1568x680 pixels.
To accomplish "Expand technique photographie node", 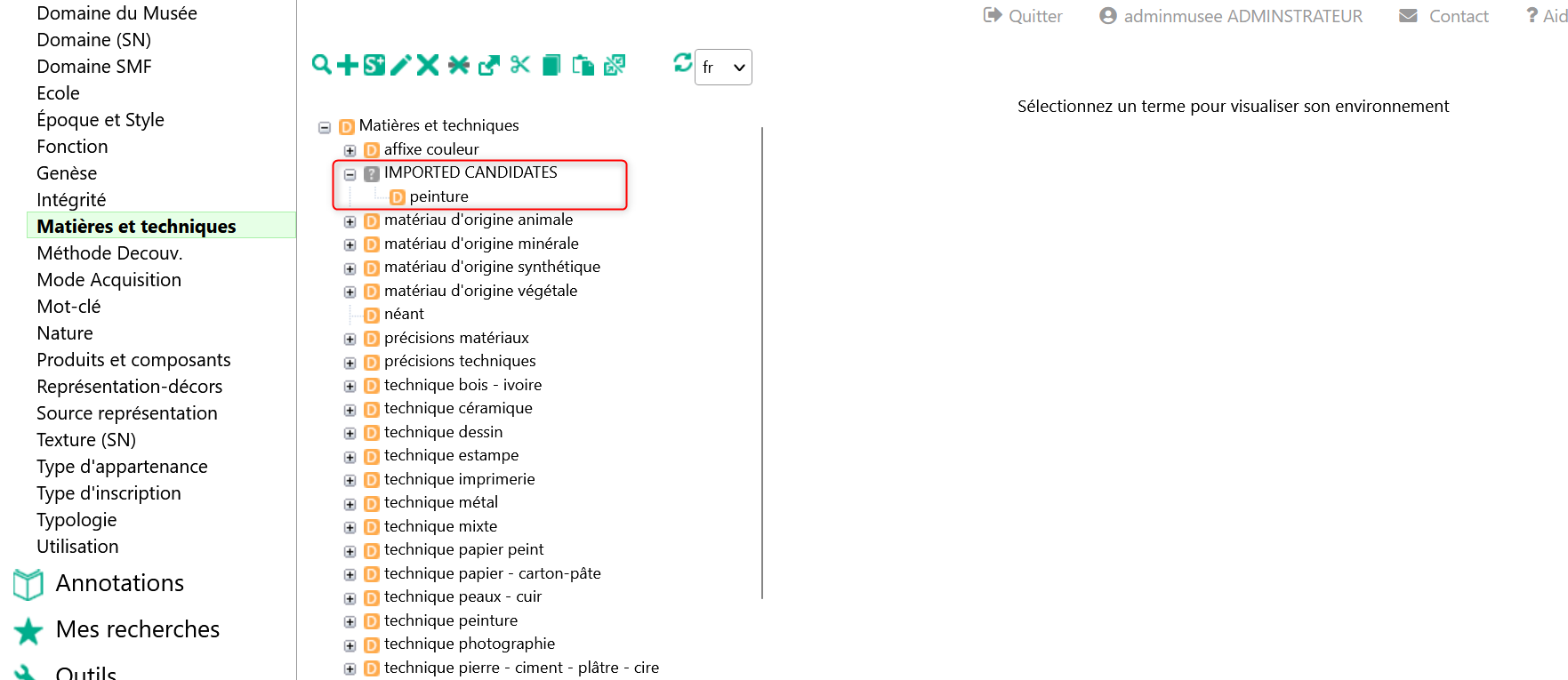I will point(350,645).
